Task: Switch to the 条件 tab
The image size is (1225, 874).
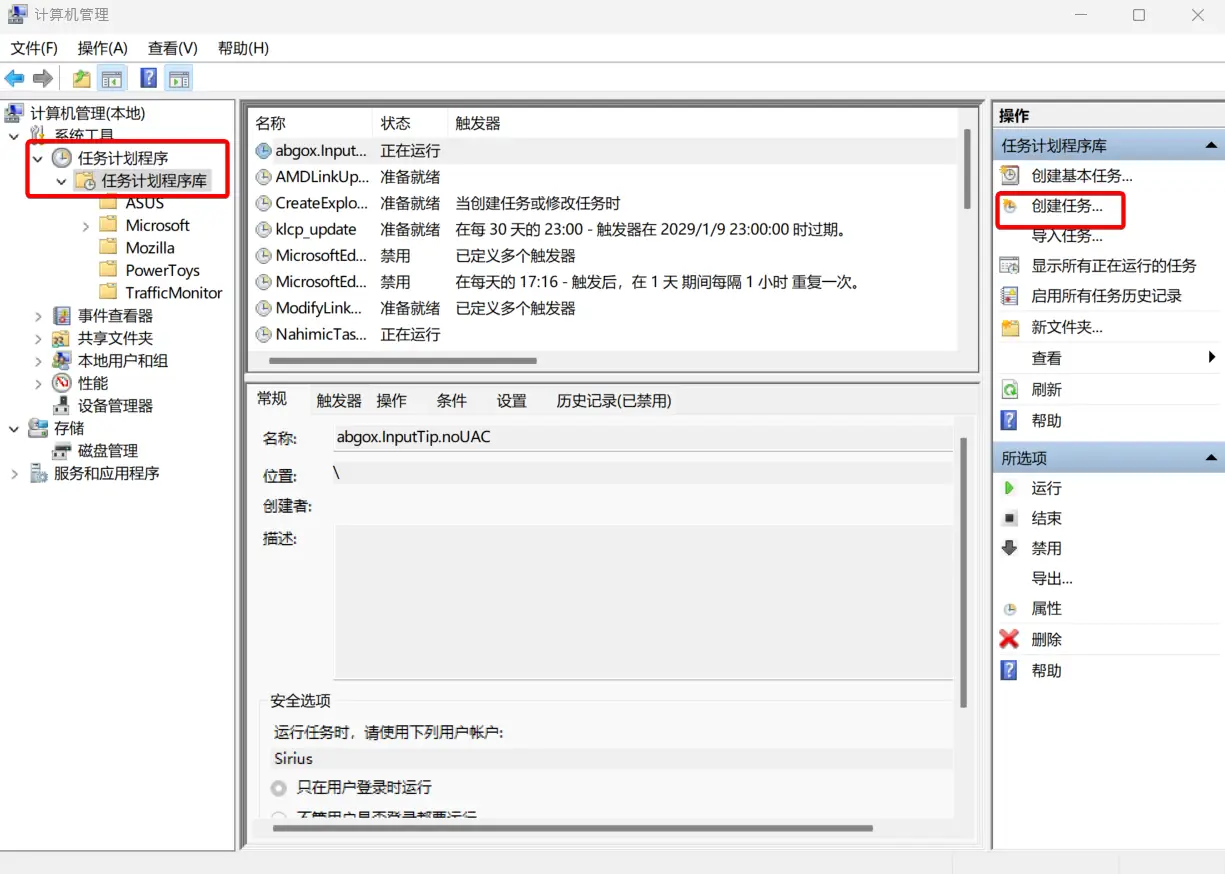Action: tap(451, 400)
